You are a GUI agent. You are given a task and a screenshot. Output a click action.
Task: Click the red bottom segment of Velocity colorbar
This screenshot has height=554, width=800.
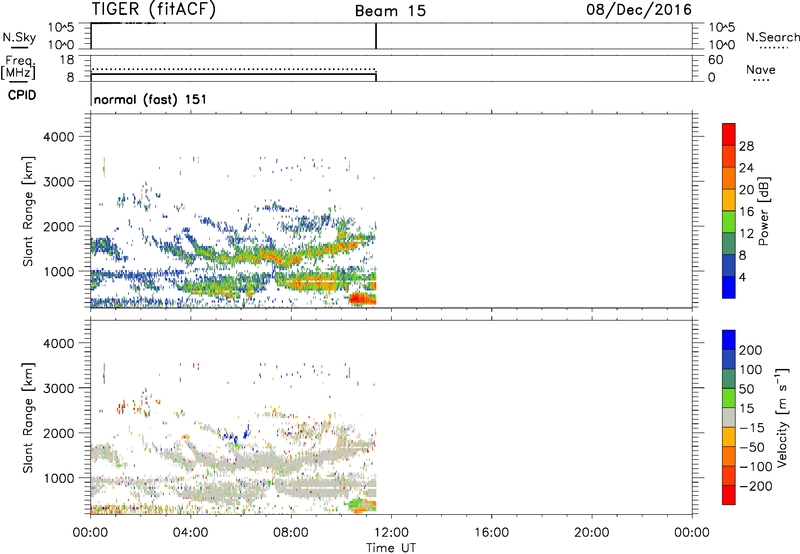click(729, 495)
